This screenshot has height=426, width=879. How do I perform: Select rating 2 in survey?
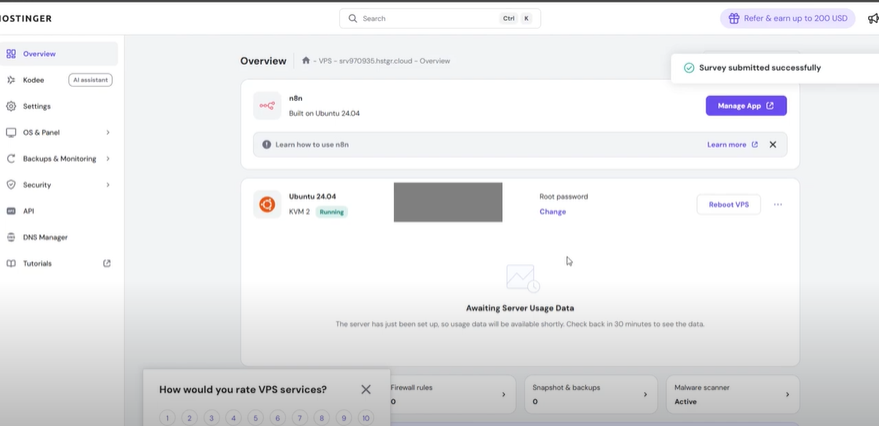[189, 418]
